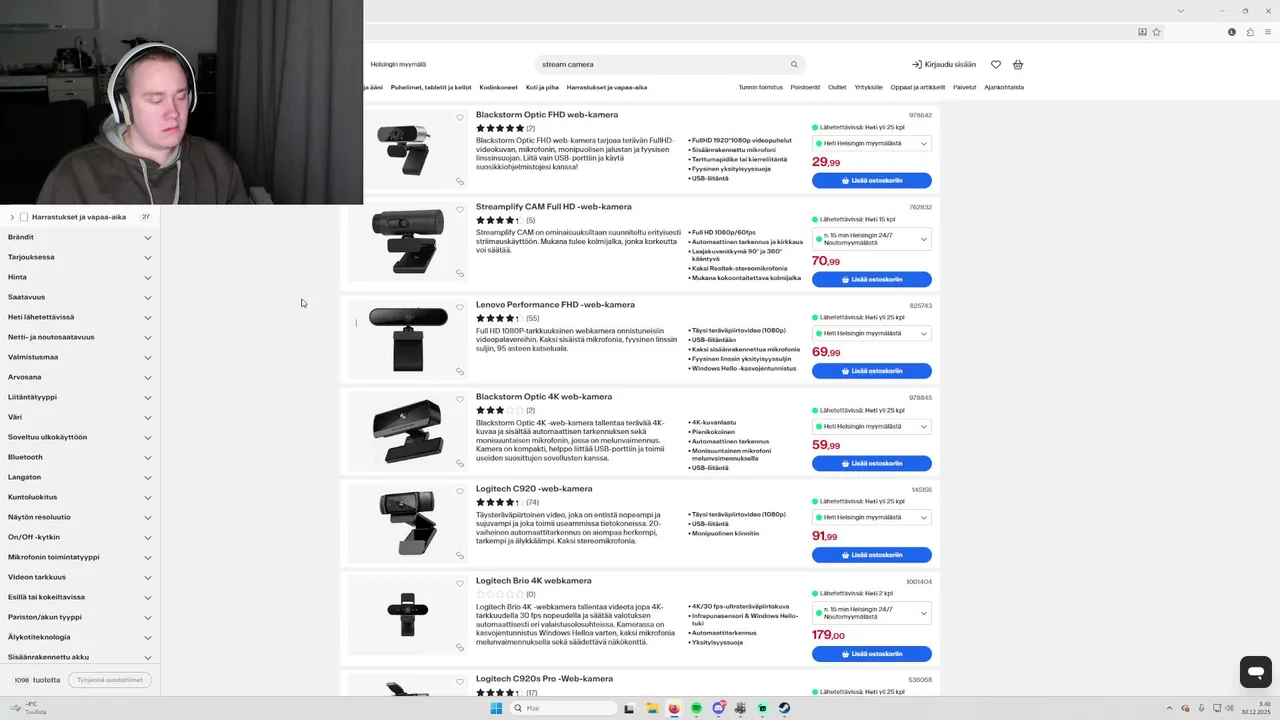
Task: Open Steam from the taskbar
Action: coord(784,708)
